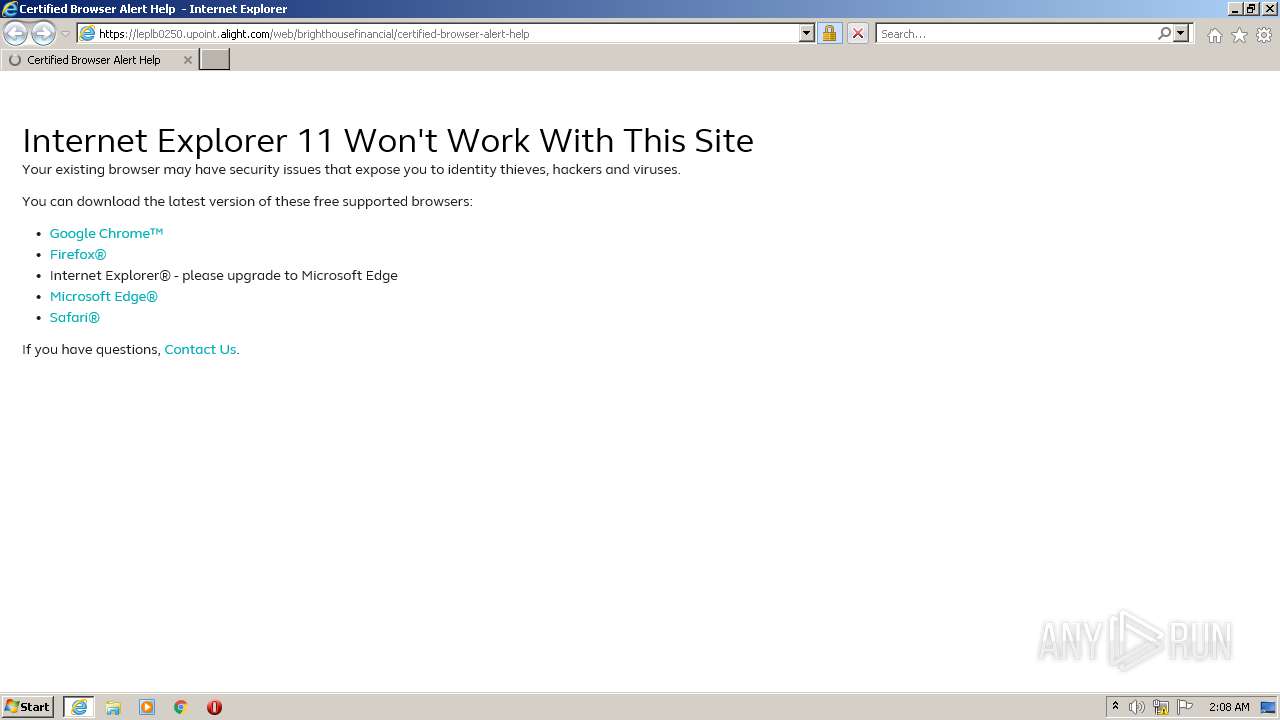Launch media player taskbar icon
This screenshot has width=1280, height=720.
coord(147,707)
